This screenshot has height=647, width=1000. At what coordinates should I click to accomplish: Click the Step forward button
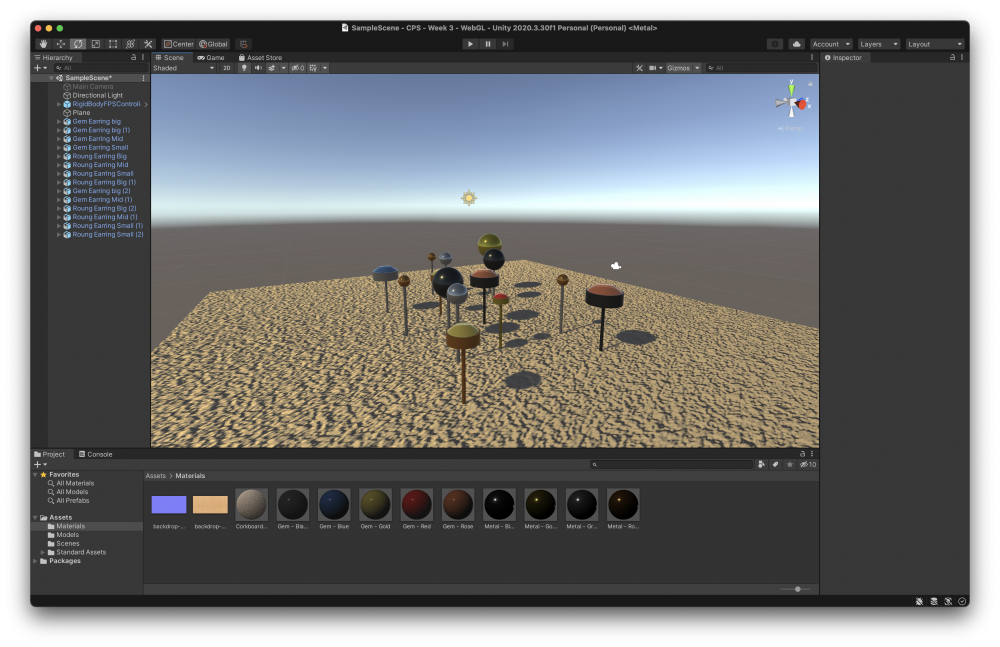pos(505,44)
